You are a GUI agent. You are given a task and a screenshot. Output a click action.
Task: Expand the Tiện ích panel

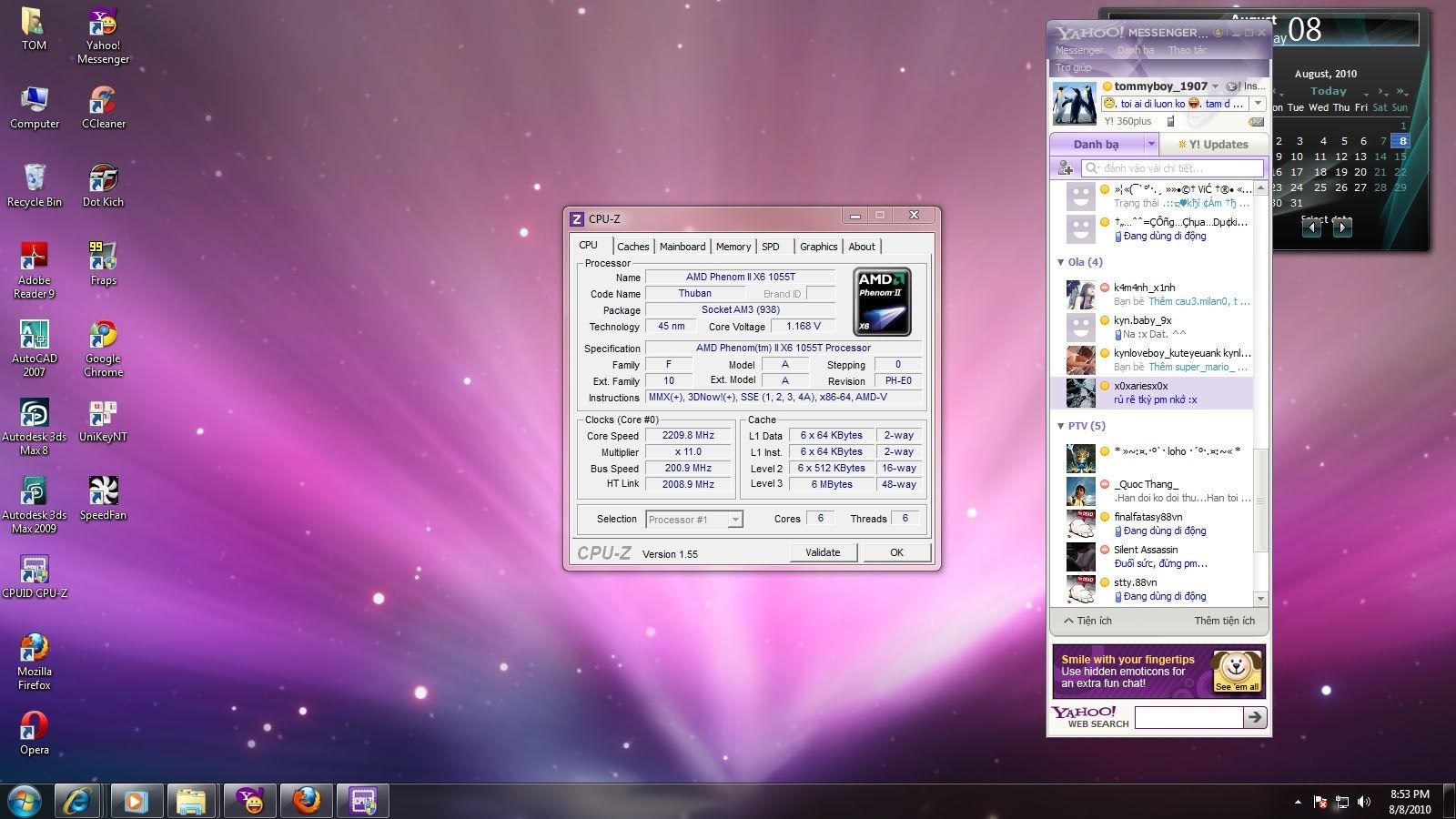(x=1087, y=621)
